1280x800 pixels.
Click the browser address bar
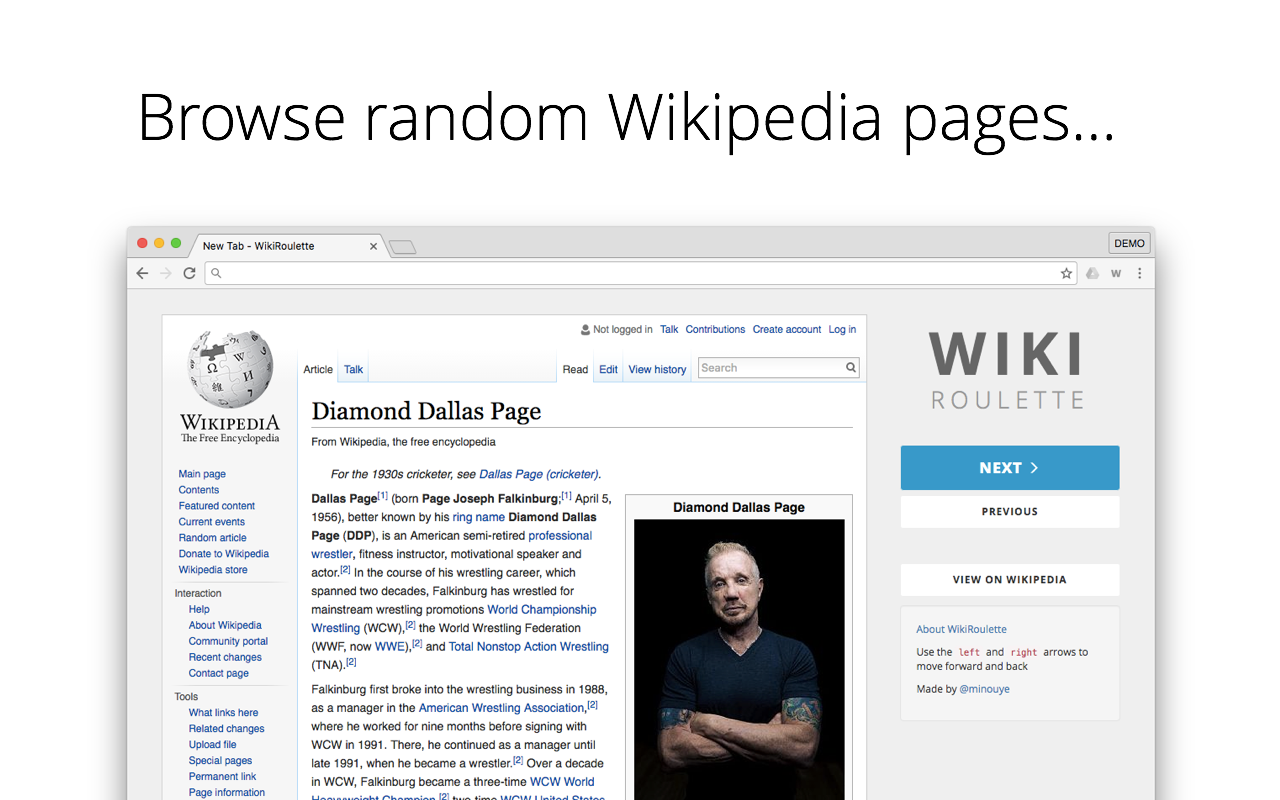pyautogui.click(x=640, y=273)
